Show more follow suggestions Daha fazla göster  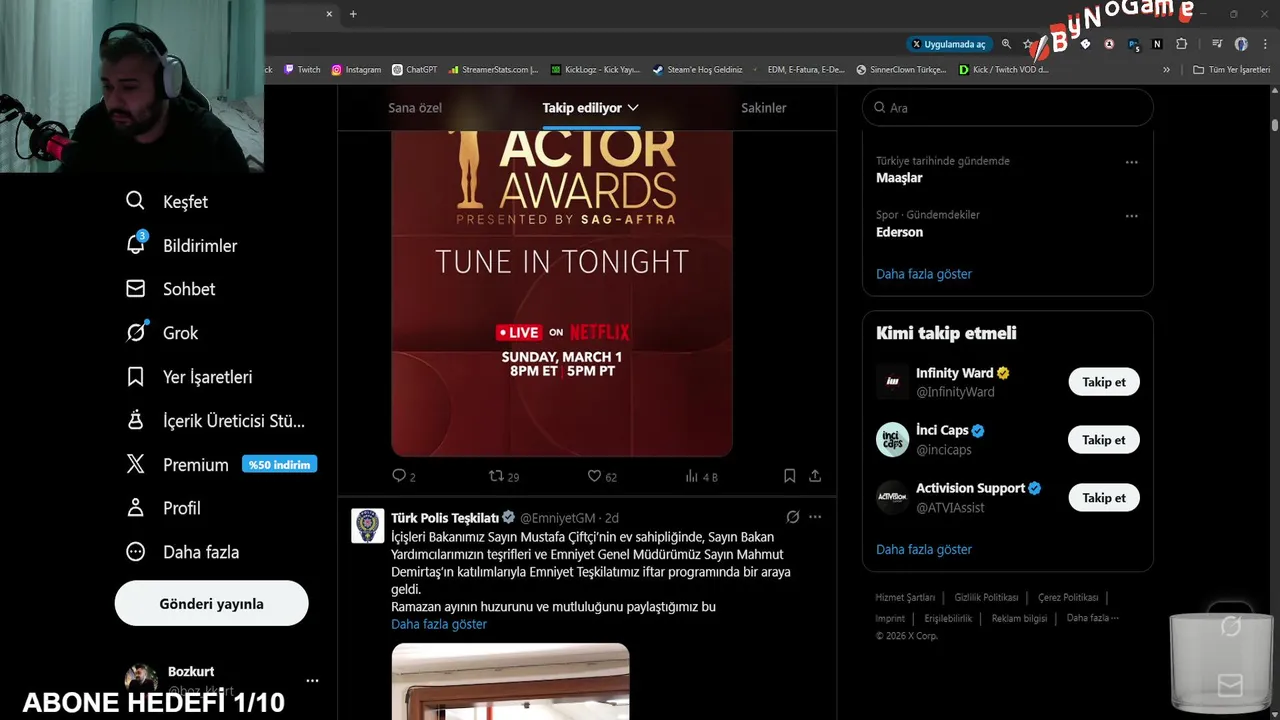(924, 550)
